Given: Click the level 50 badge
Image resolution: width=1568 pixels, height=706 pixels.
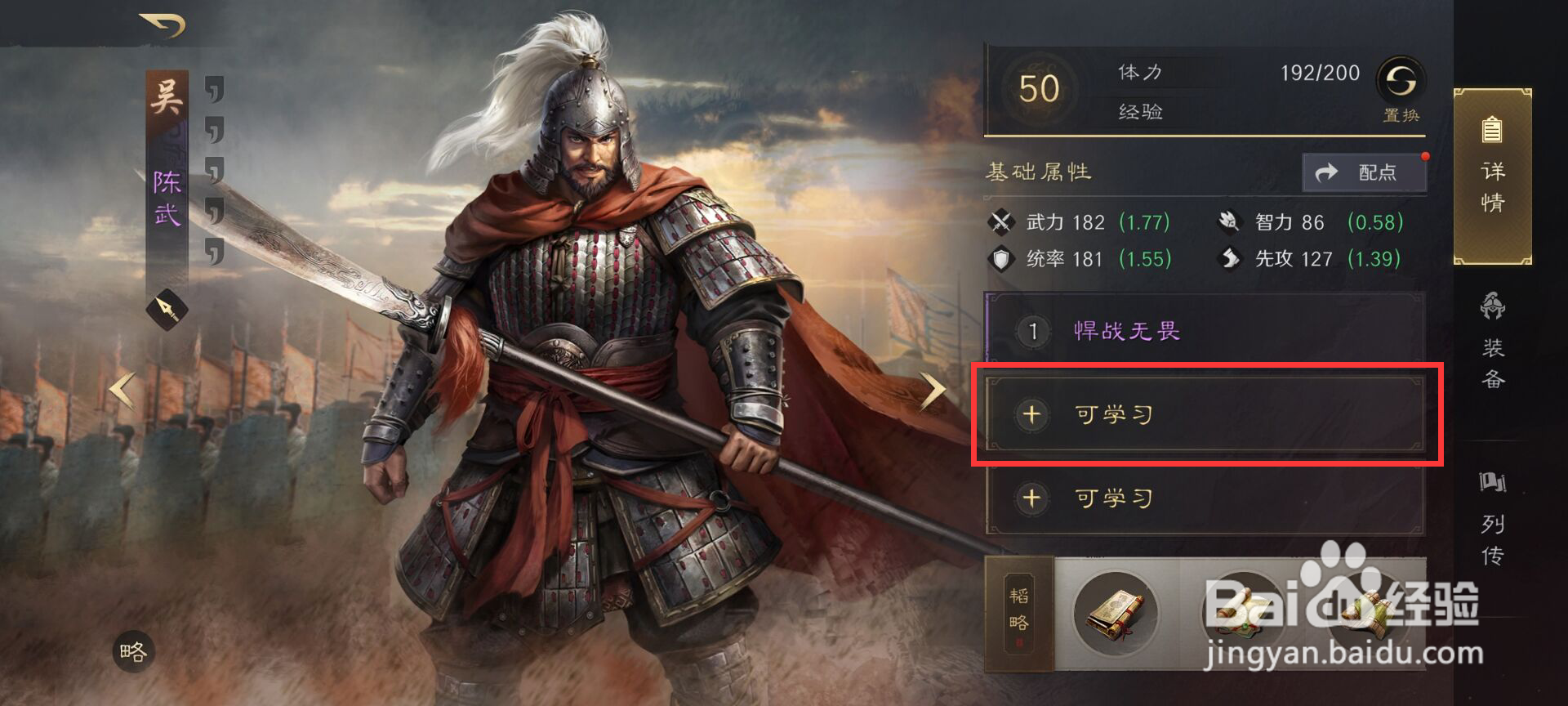Looking at the screenshot, I should pos(1039,88).
